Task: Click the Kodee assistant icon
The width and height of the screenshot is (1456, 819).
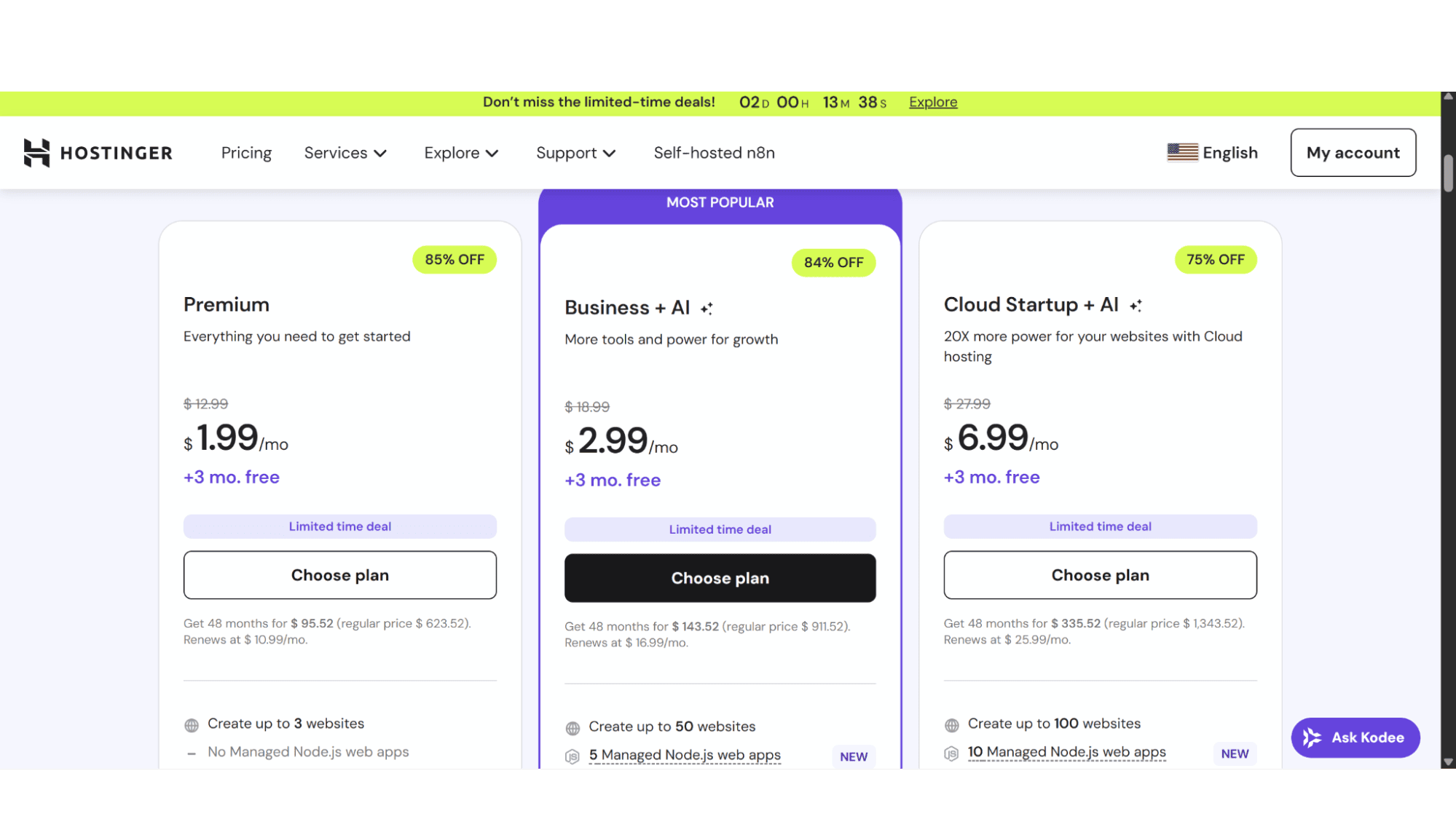Action: click(1312, 737)
